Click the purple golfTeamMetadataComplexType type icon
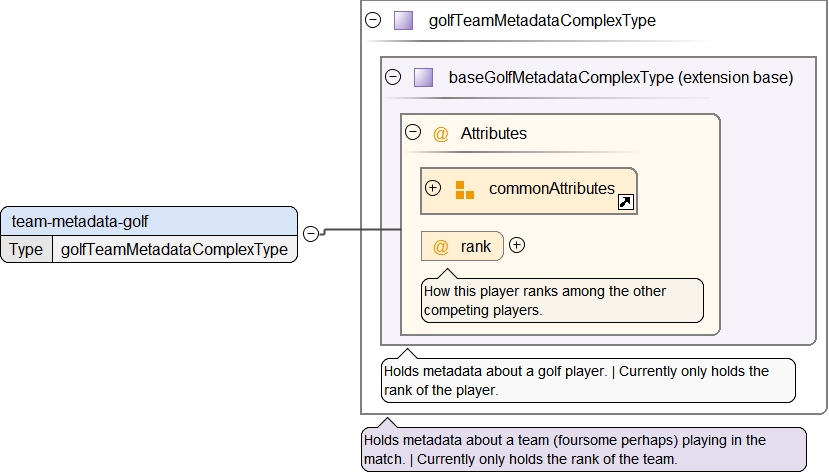 coord(403,20)
